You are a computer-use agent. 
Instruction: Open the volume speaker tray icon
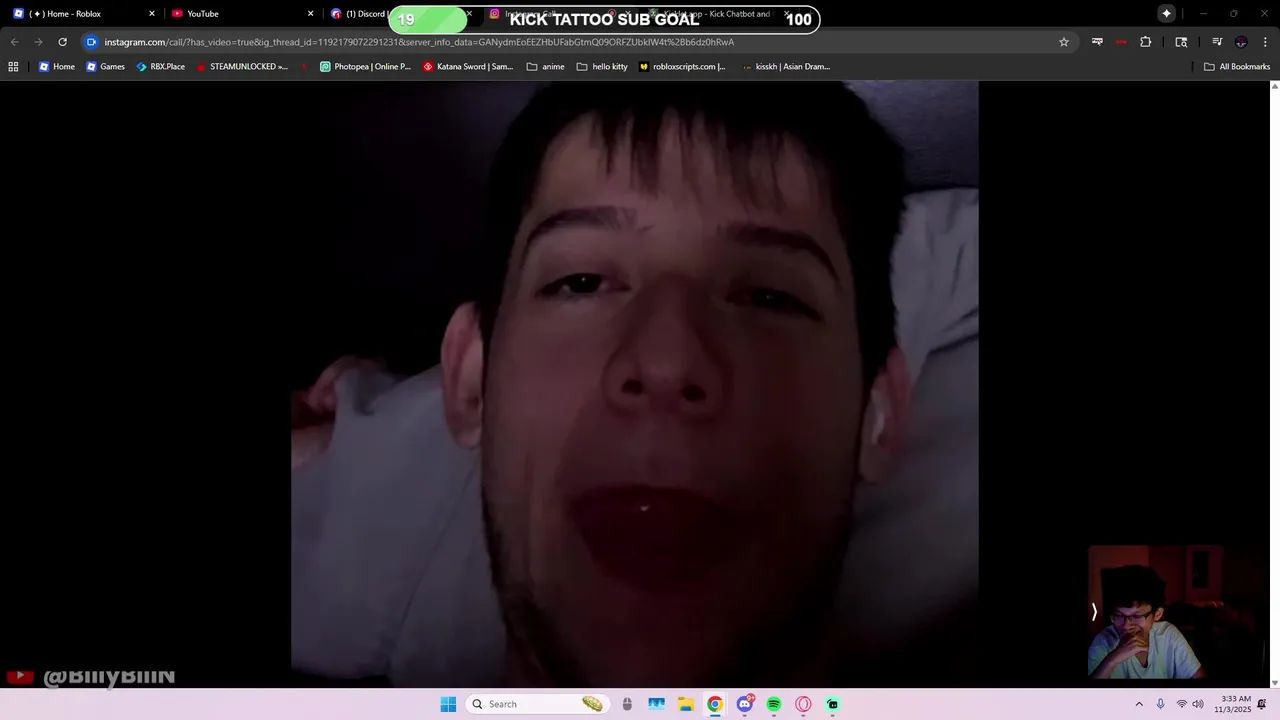[x=1198, y=704]
